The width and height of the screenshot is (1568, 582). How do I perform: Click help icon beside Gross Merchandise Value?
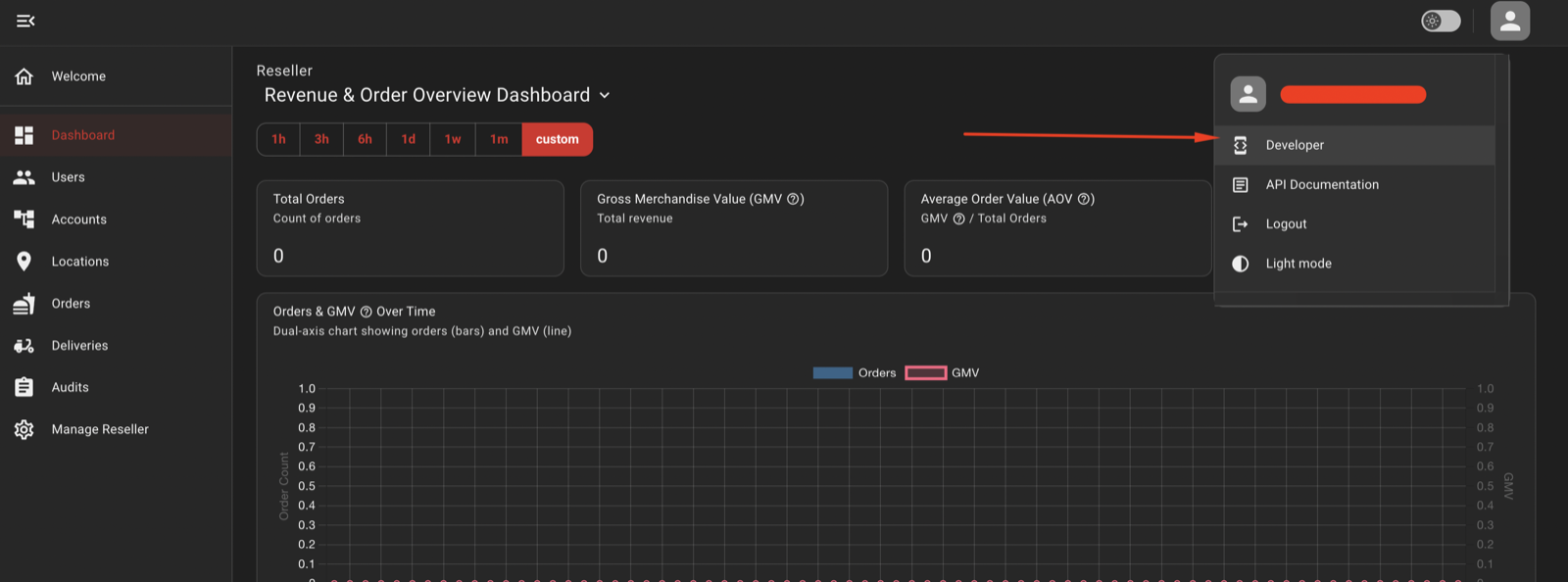(794, 199)
